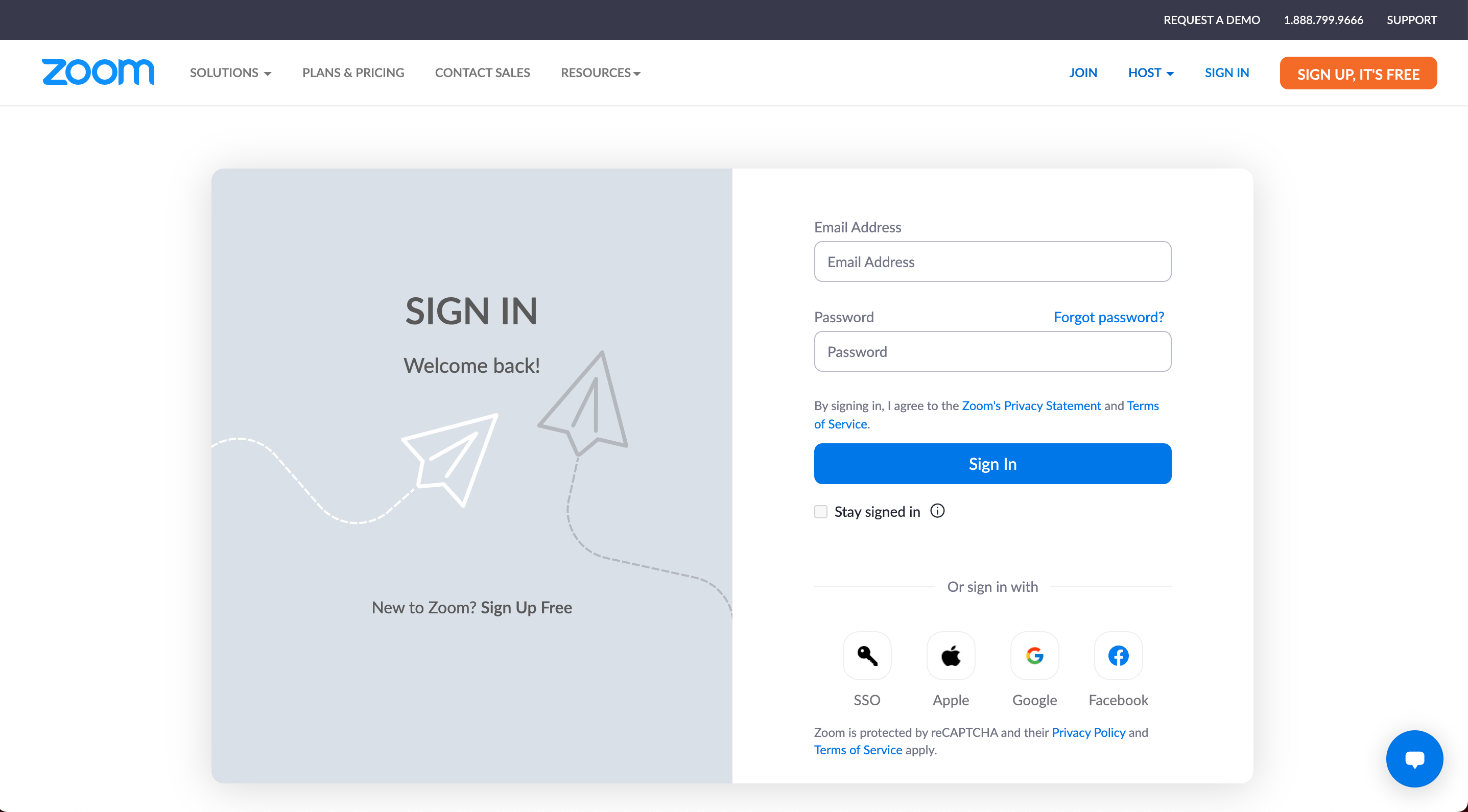Screen dimensions: 1468x812
Task: Click the Forgot password link
Action: point(1108,316)
